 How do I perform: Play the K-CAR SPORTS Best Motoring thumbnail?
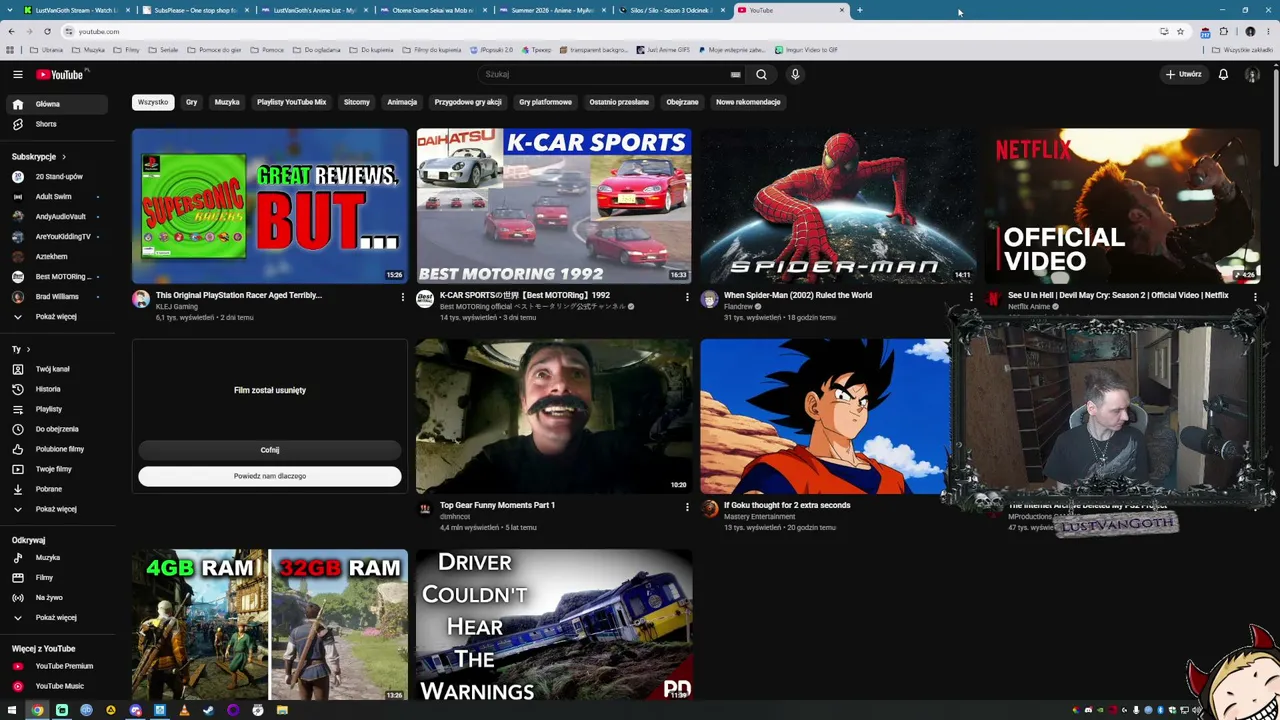554,206
